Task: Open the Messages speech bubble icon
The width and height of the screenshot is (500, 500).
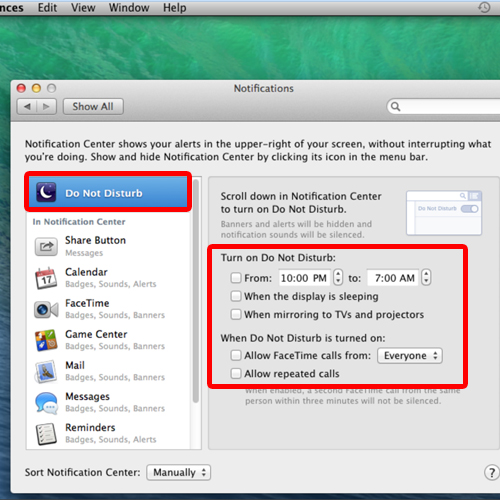Action: (x=46, y=403)
